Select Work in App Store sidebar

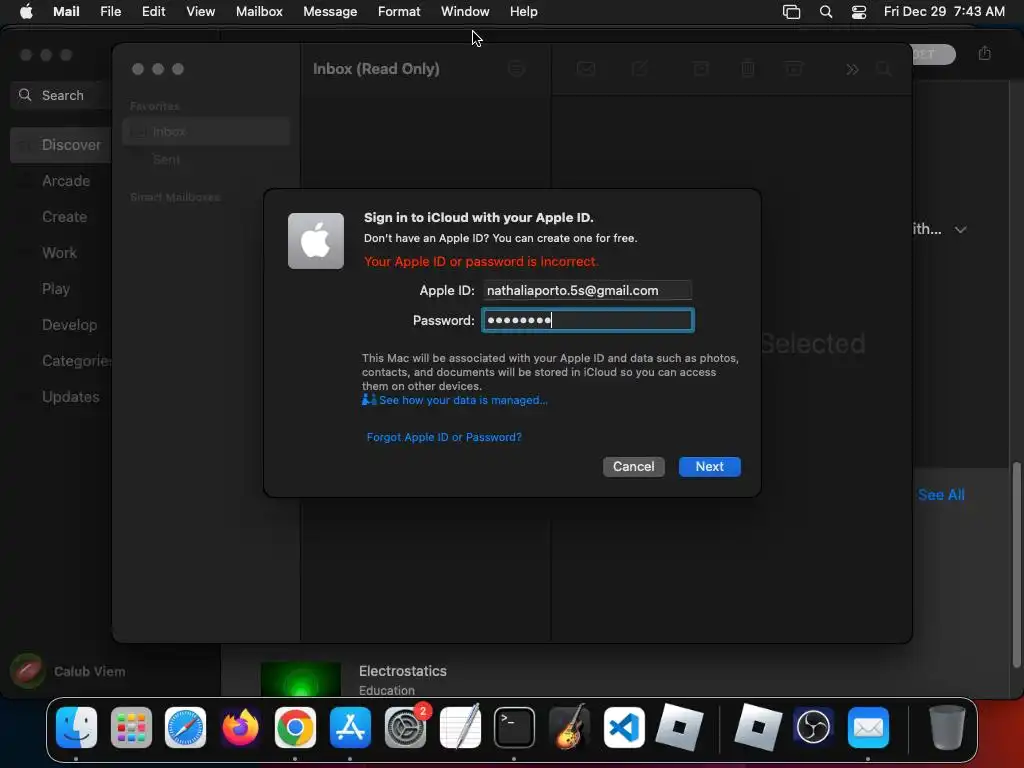tap(61, 253)
